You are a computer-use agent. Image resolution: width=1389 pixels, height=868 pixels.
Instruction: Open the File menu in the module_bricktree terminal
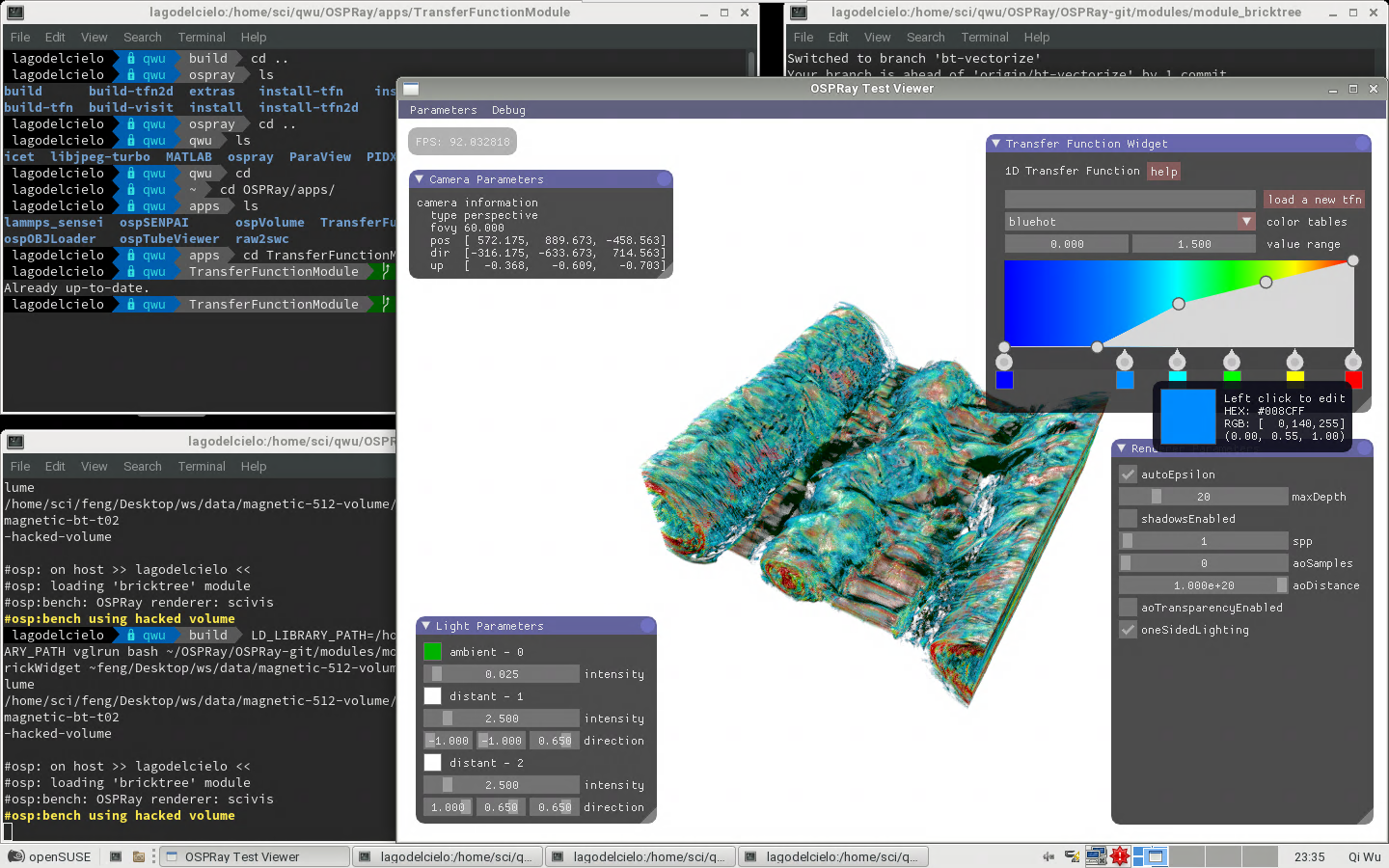click(803, 38)
